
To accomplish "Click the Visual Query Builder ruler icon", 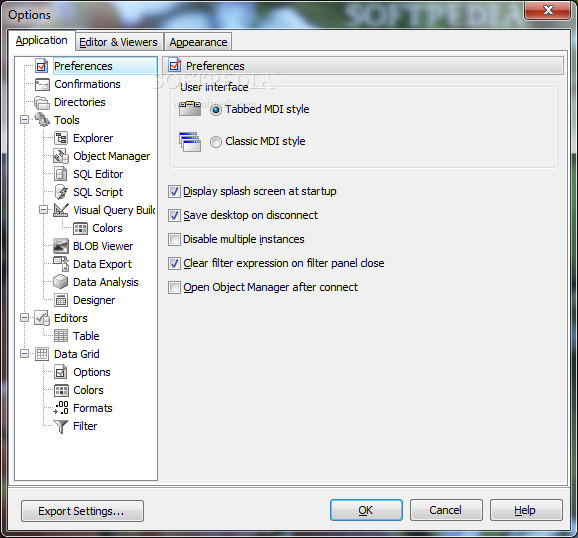I will coord(61,210).
